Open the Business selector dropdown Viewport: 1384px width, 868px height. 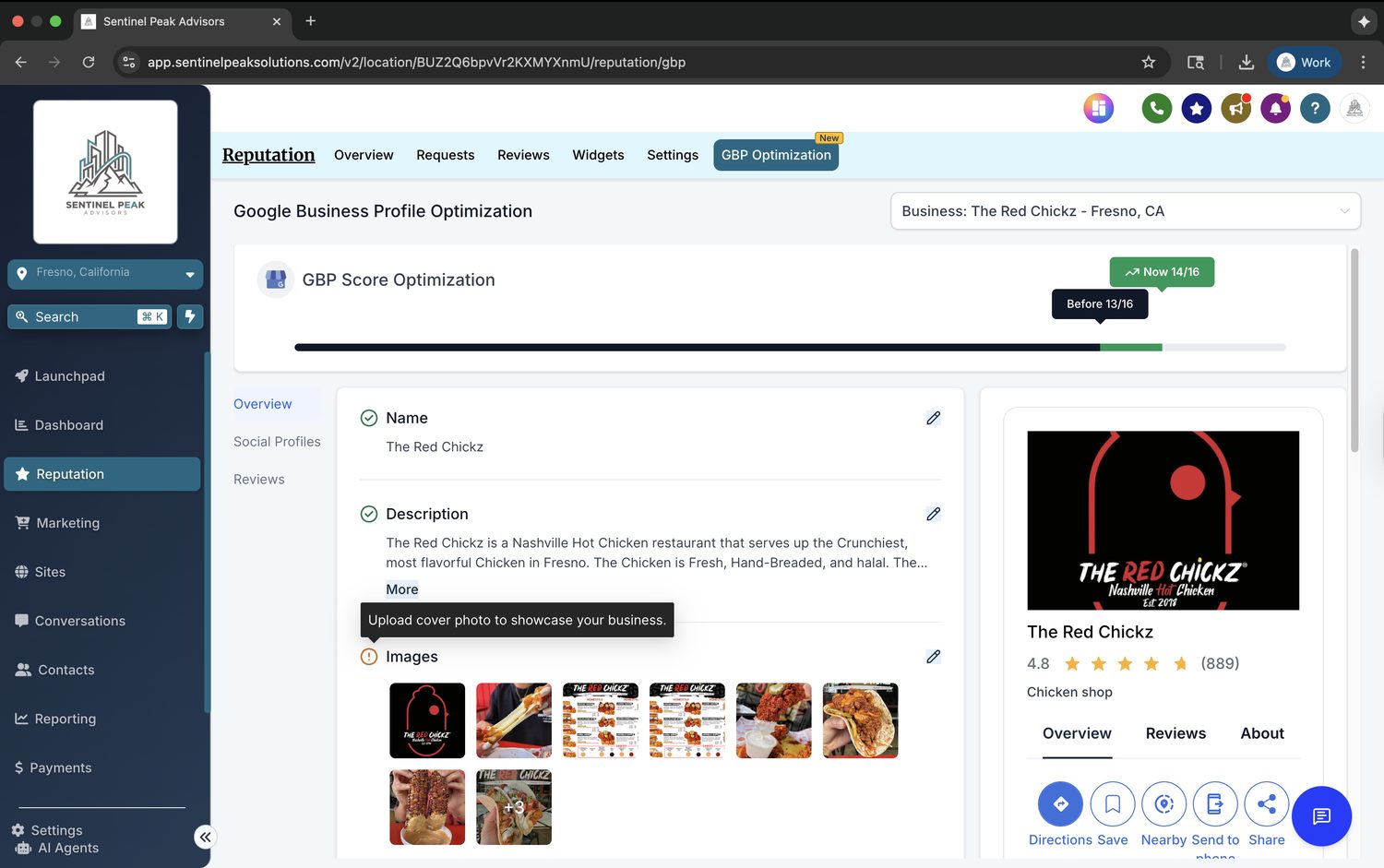pos(1126,211)
